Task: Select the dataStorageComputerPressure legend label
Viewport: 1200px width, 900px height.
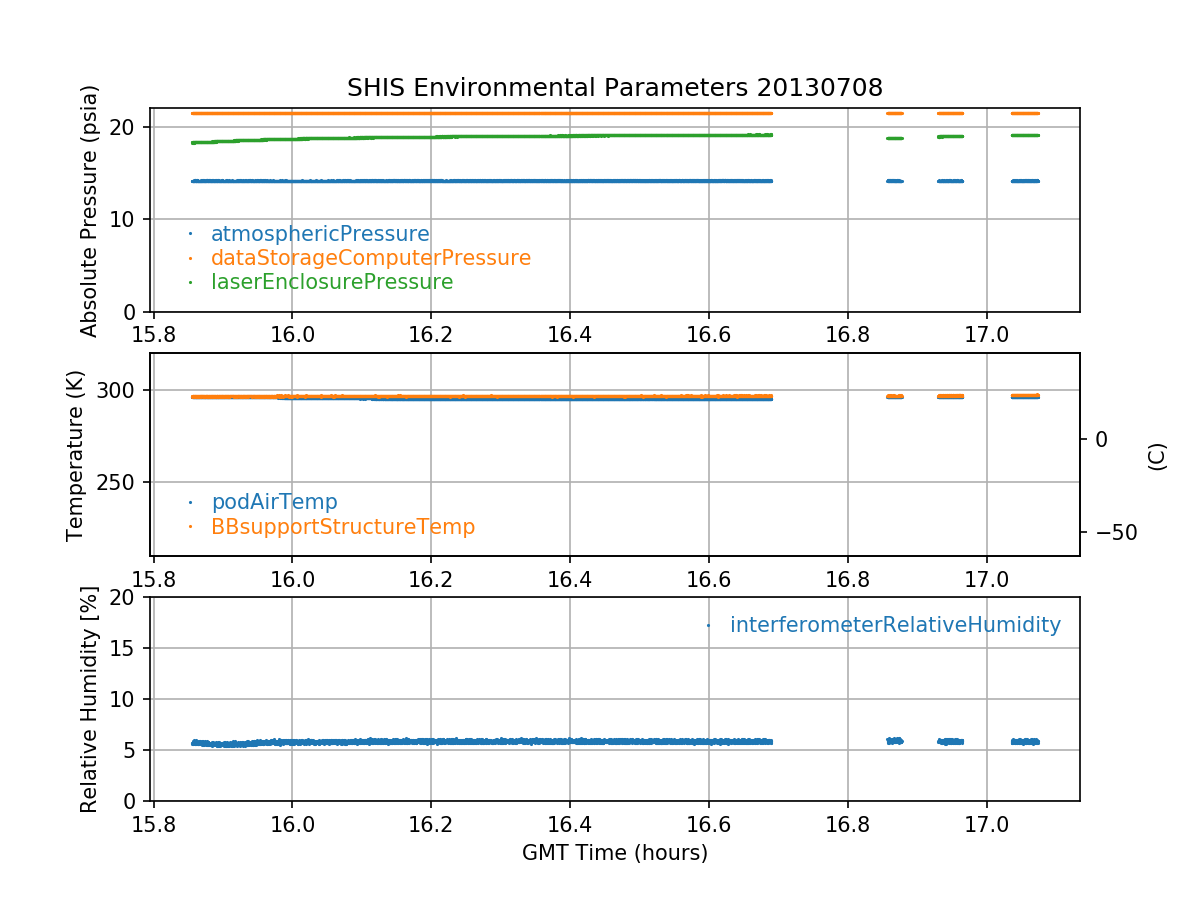Action: (370, 258)
